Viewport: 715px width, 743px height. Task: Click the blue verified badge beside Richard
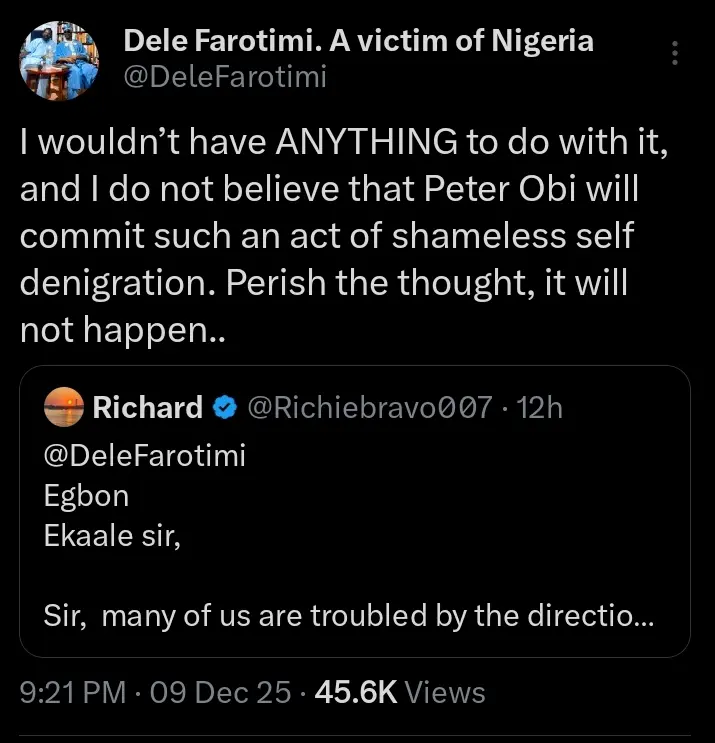(x=225, y=407)
